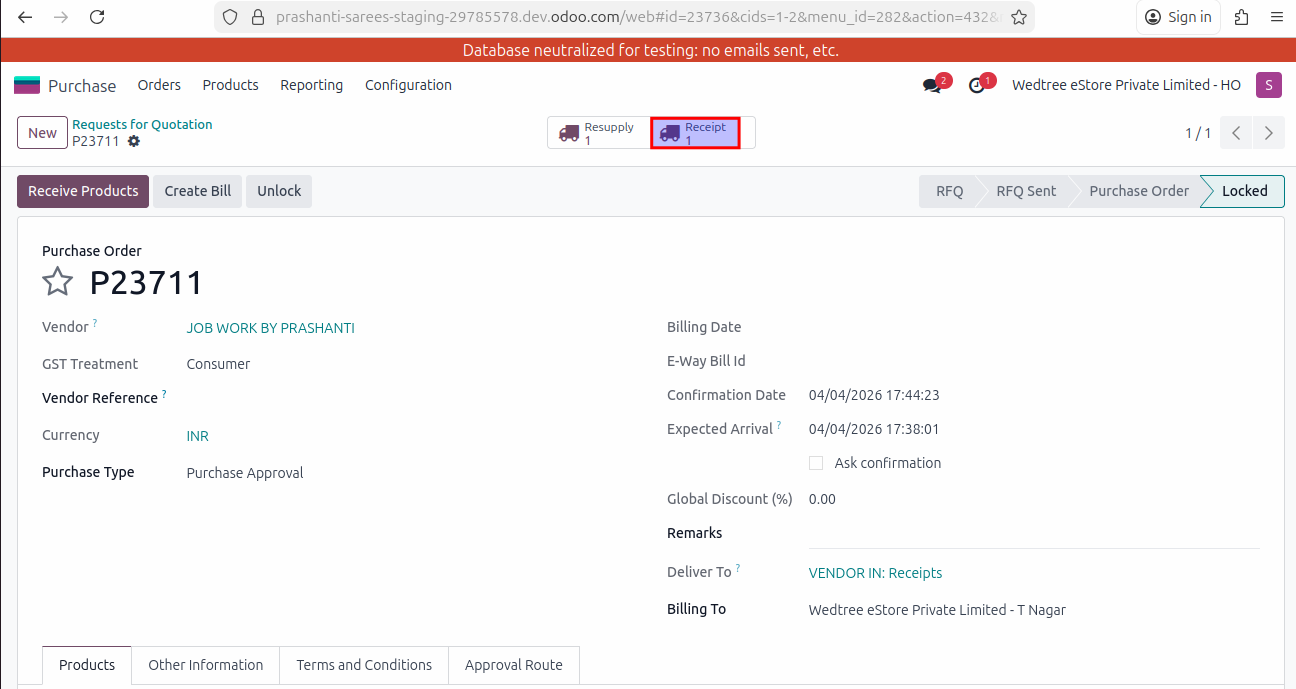Click the Deliver To help question mark
This screenshot has height=689, width=1296.
pyautogui.click(x=738, y=568)
